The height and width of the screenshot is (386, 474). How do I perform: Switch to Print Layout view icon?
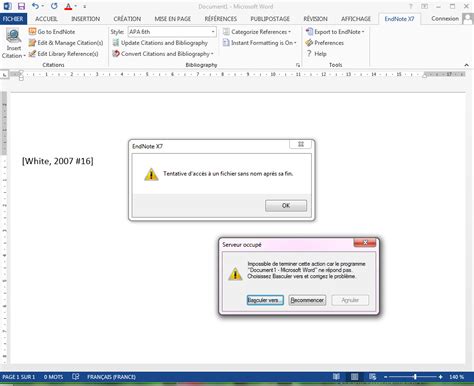point(354,377)
